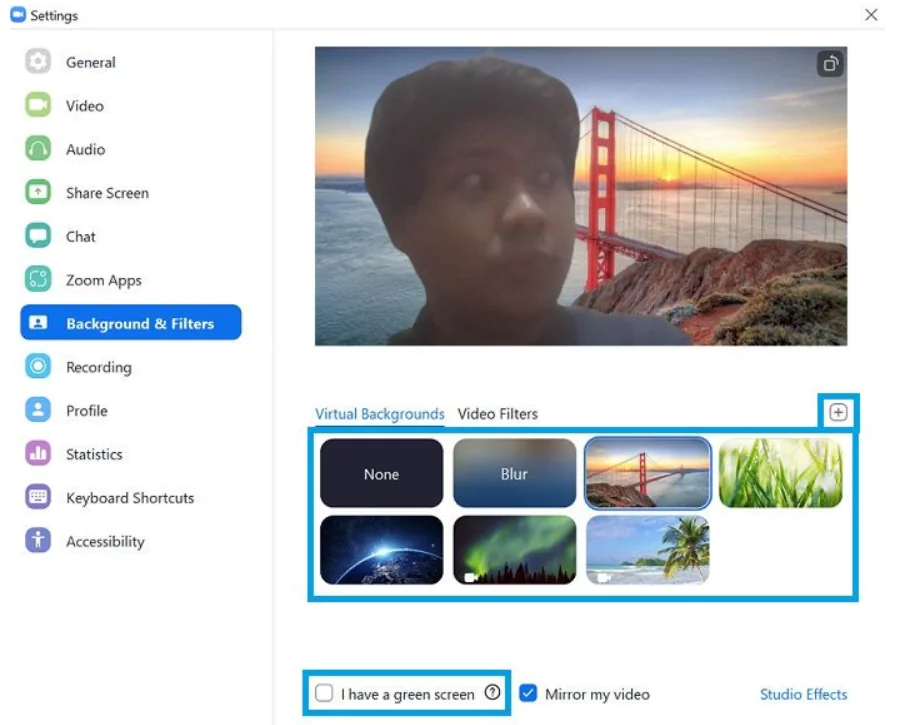Image resolution: width=916 pixels, height=725 pixels.
Task: Switch to Video Filters tab
Action: [498, 414]
